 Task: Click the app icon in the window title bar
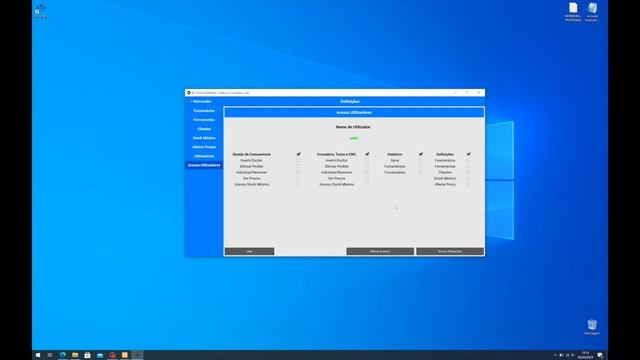click(189, 93)
